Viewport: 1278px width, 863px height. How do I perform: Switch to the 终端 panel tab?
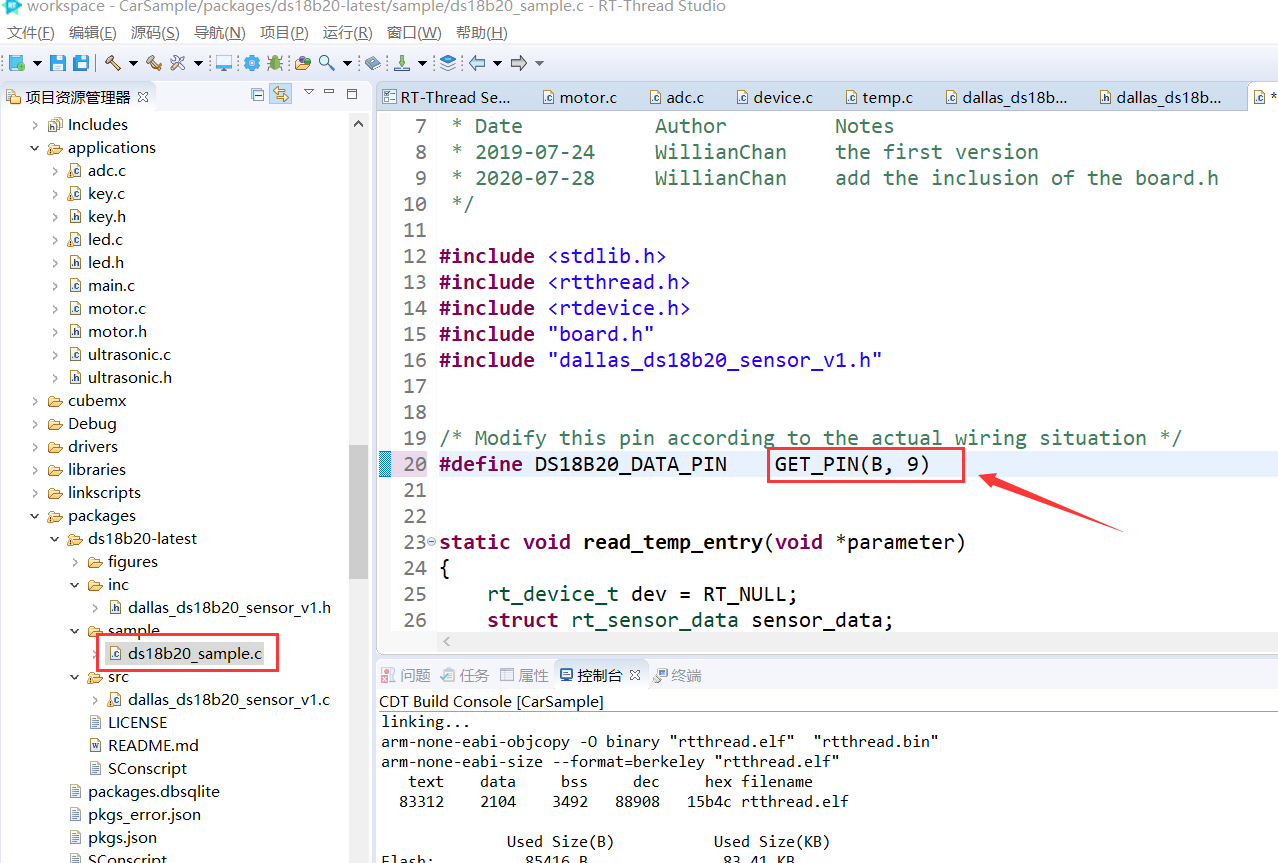677,675
